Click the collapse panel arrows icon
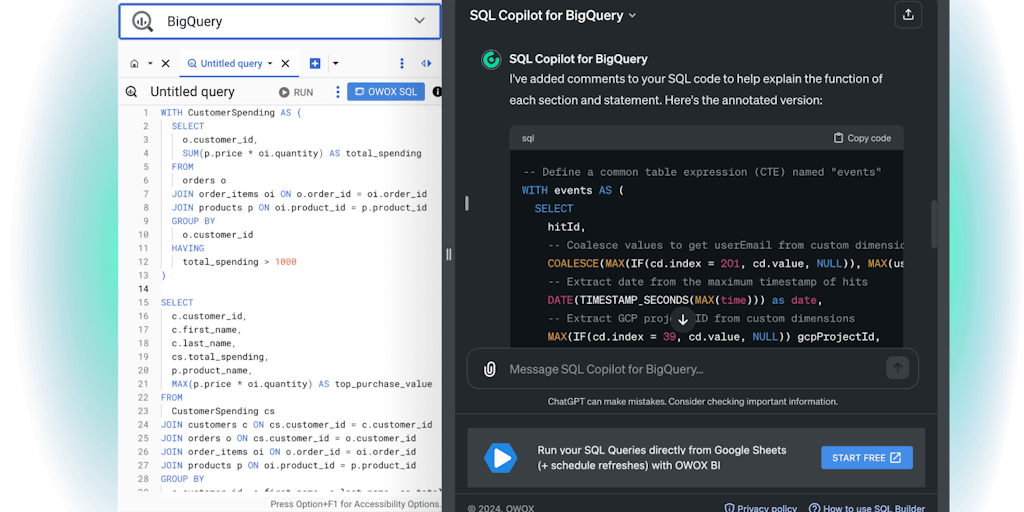This screenshot has height=512, width=1024. (426, 63)
